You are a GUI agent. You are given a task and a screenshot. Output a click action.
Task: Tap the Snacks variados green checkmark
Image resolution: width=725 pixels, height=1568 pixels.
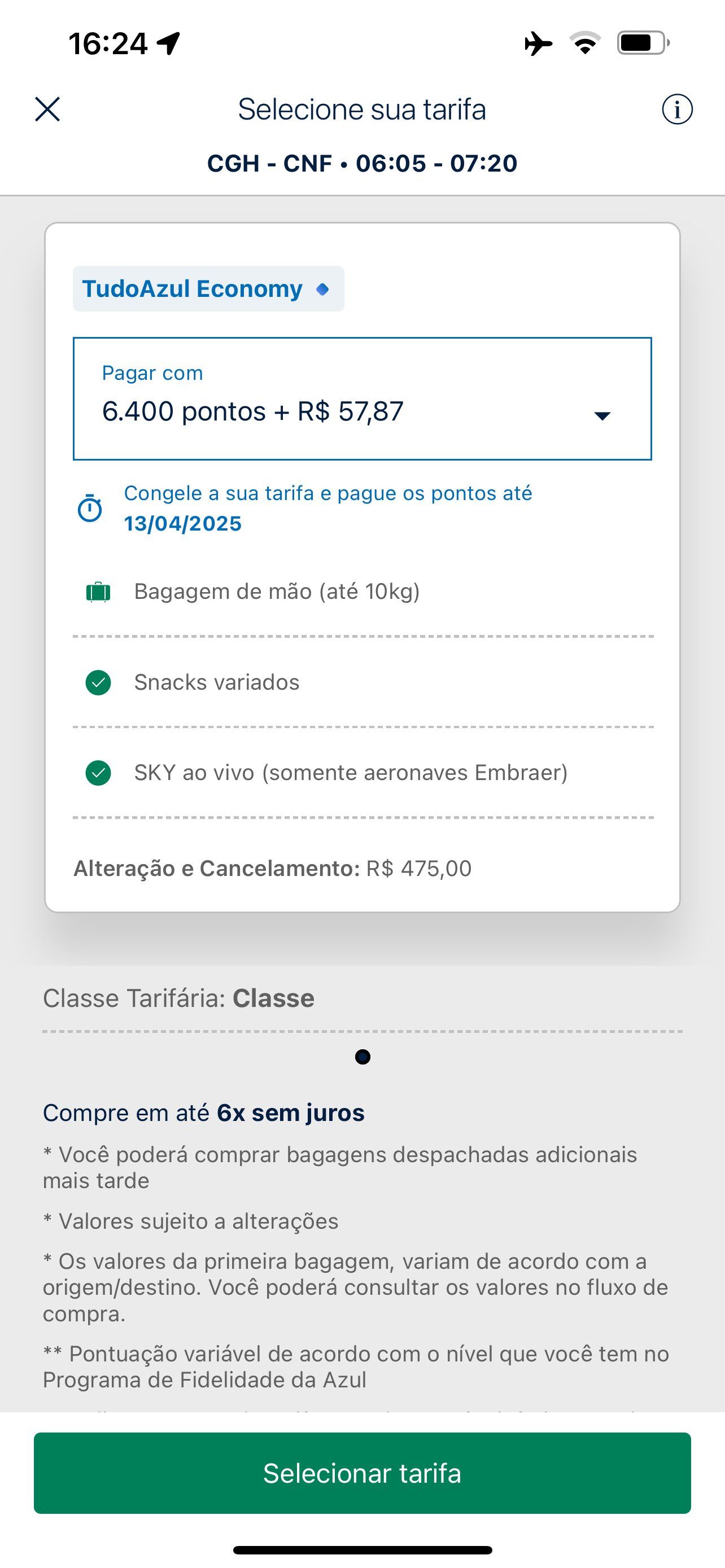point(98,682)
